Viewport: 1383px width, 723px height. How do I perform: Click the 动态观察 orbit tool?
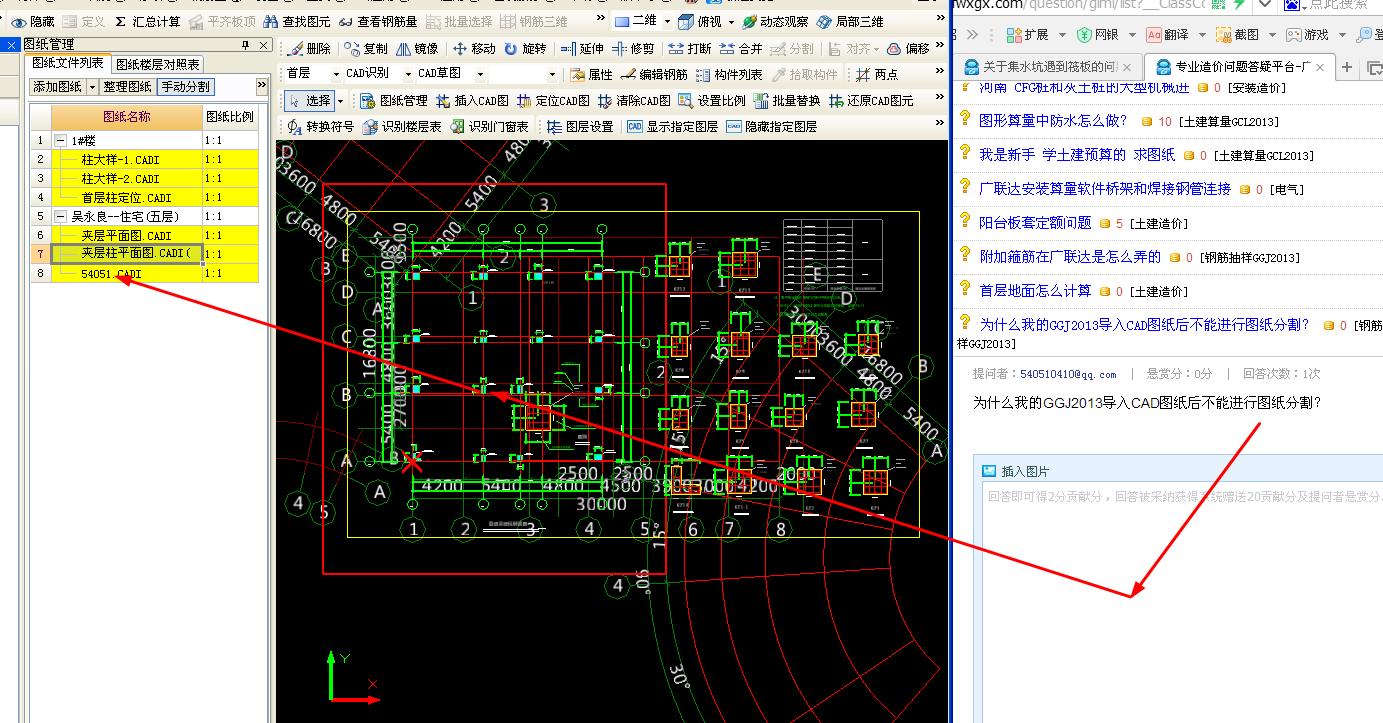[776, 21]
